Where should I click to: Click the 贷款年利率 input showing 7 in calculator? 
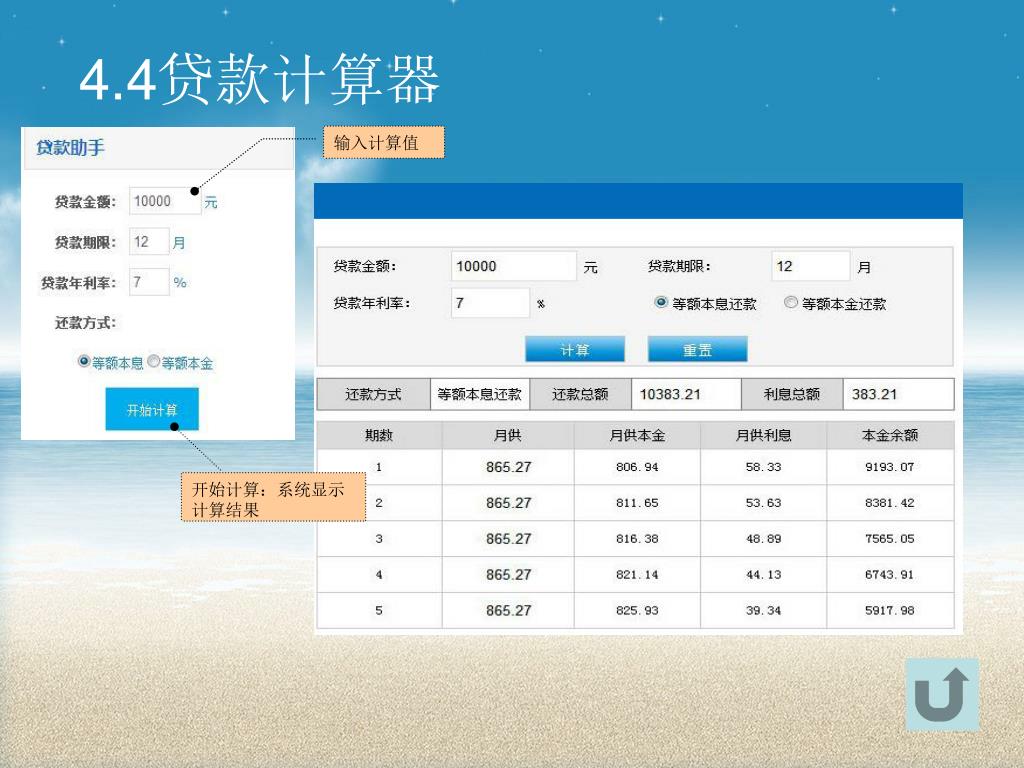(x=490, y=303)
